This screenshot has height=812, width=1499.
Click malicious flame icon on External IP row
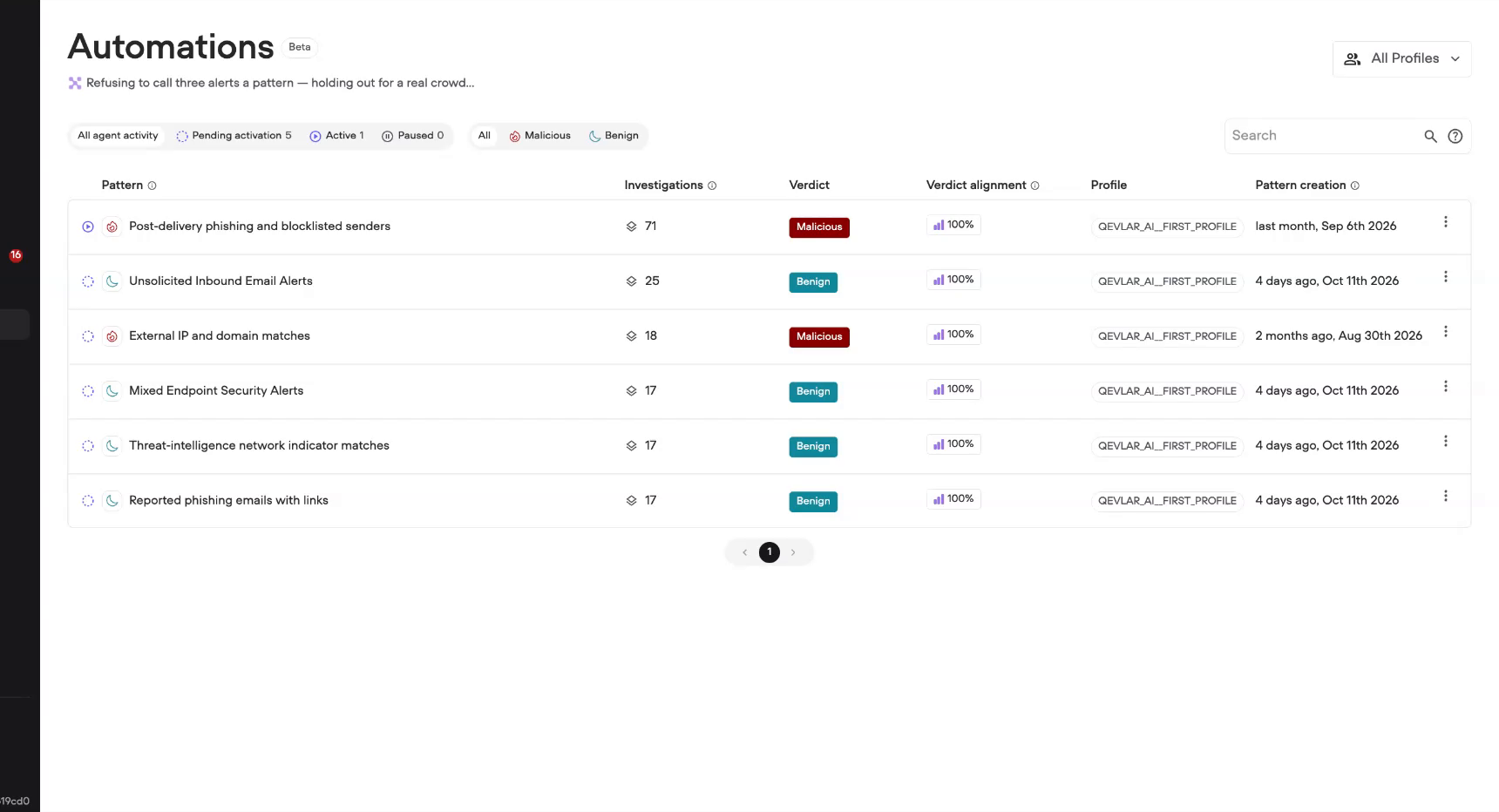click(x=112, y=336)
